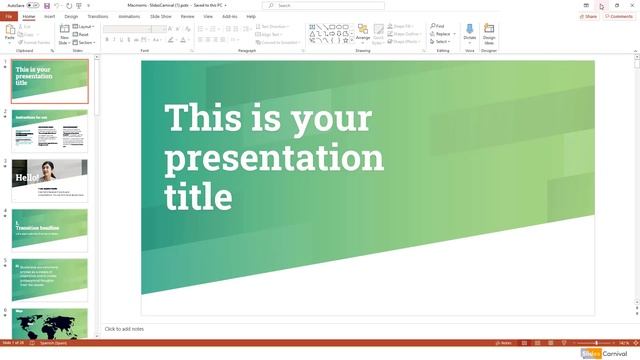Open the File menu tab

pyautogui.click(x=9, y=16)
